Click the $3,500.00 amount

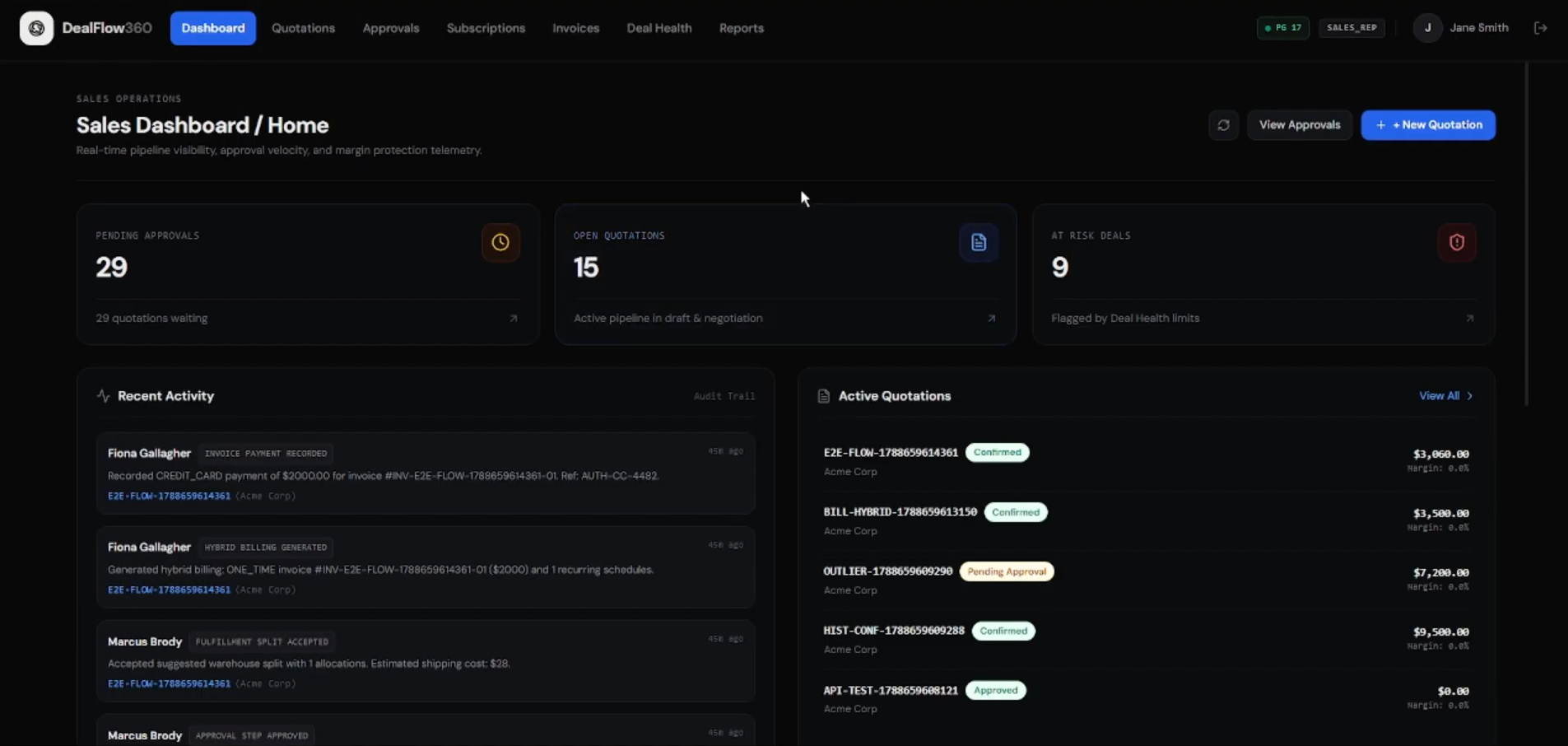pyautogui.click(x=1440, y=513)
